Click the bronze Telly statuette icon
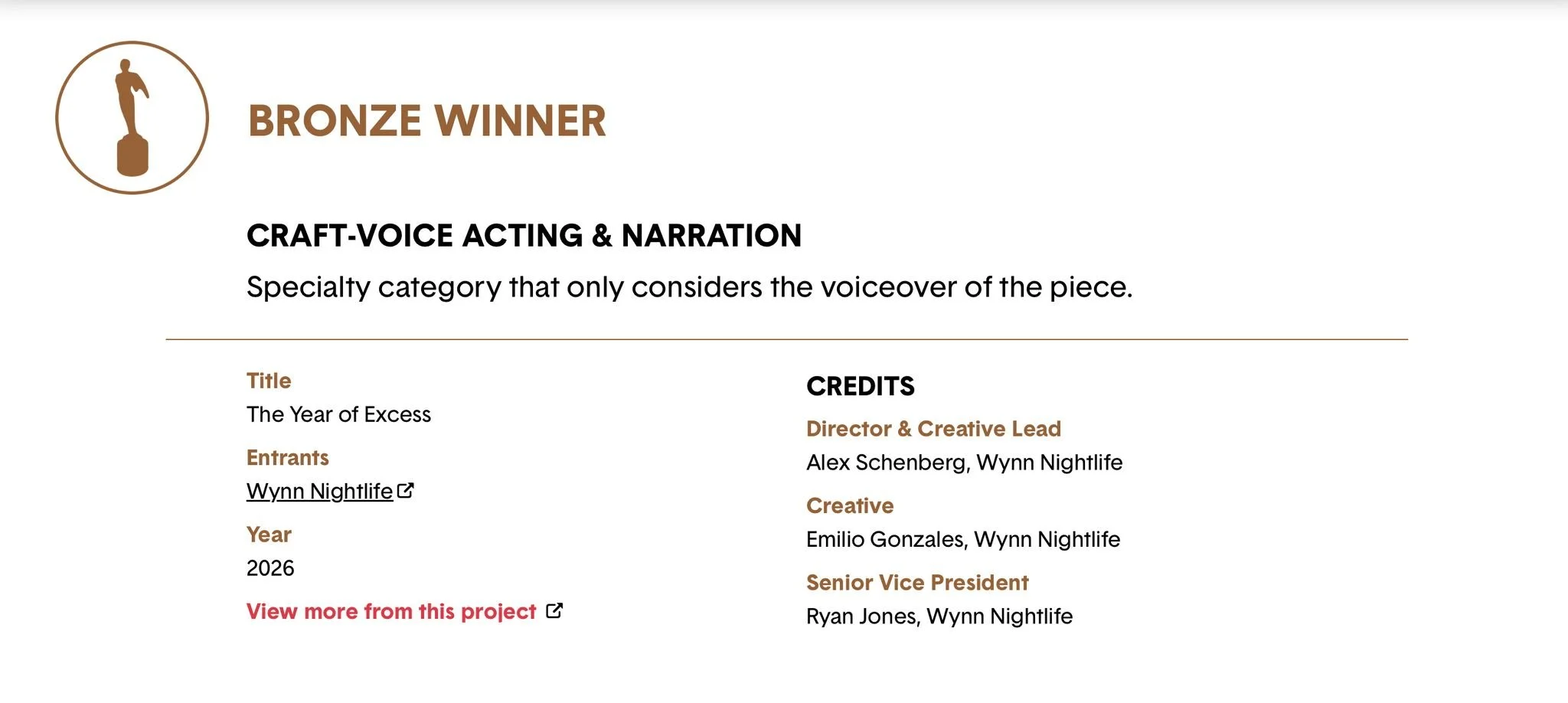This screenshot has height=703, width=1568. point(132,118)
